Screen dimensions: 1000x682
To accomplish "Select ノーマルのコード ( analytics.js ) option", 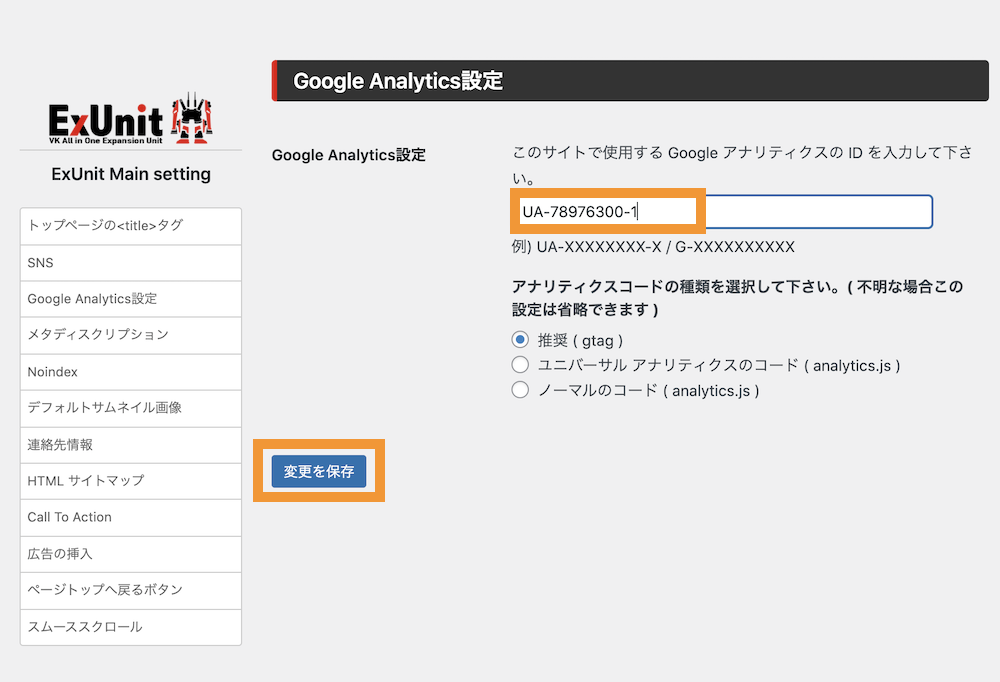I will point(520,390).
